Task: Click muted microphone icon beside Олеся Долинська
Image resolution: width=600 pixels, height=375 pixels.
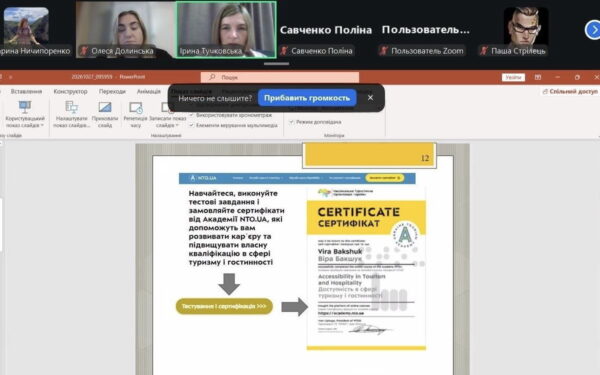Action: tap(84, 51)
